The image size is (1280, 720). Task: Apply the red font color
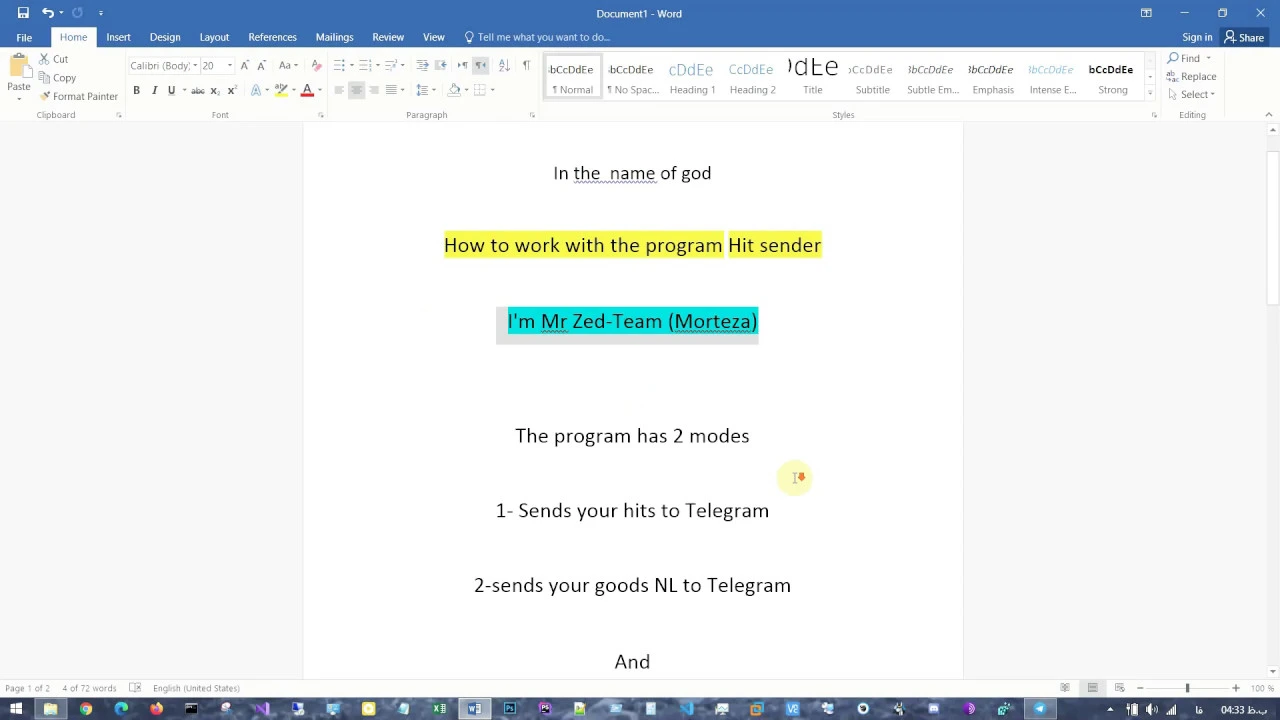307,90
